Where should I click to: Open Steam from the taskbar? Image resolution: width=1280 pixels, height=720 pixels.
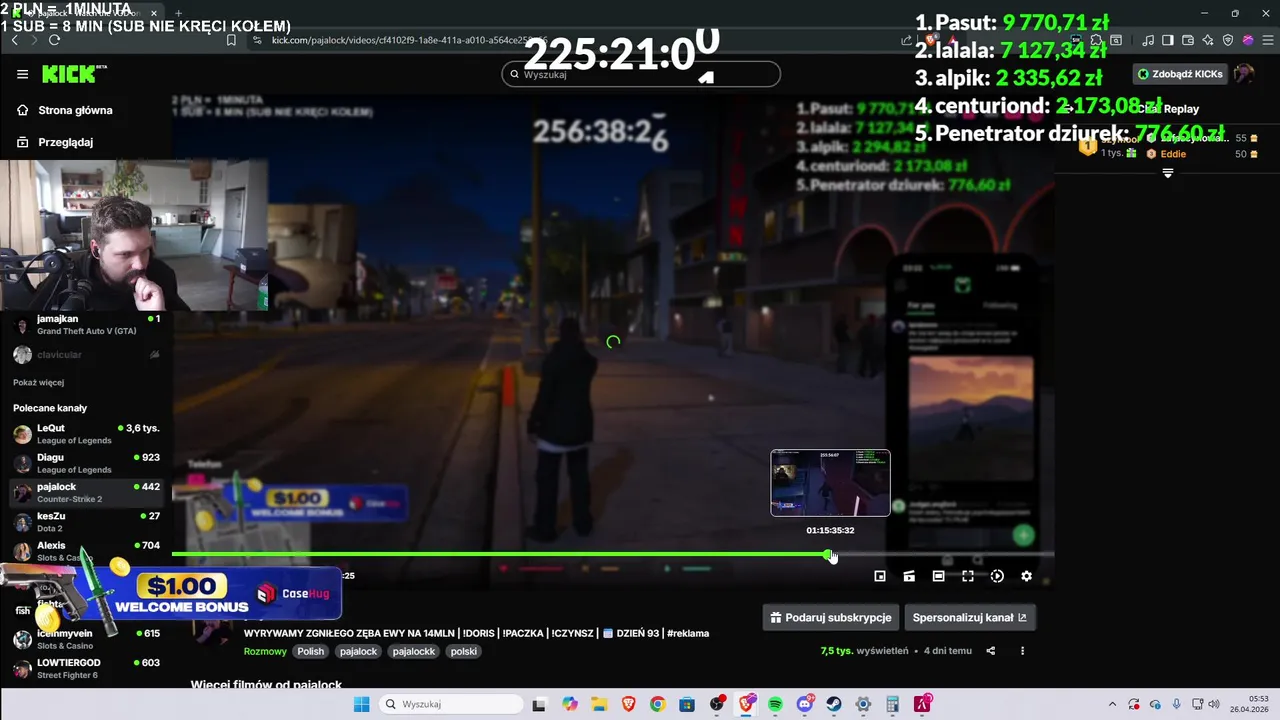point(834,704)
